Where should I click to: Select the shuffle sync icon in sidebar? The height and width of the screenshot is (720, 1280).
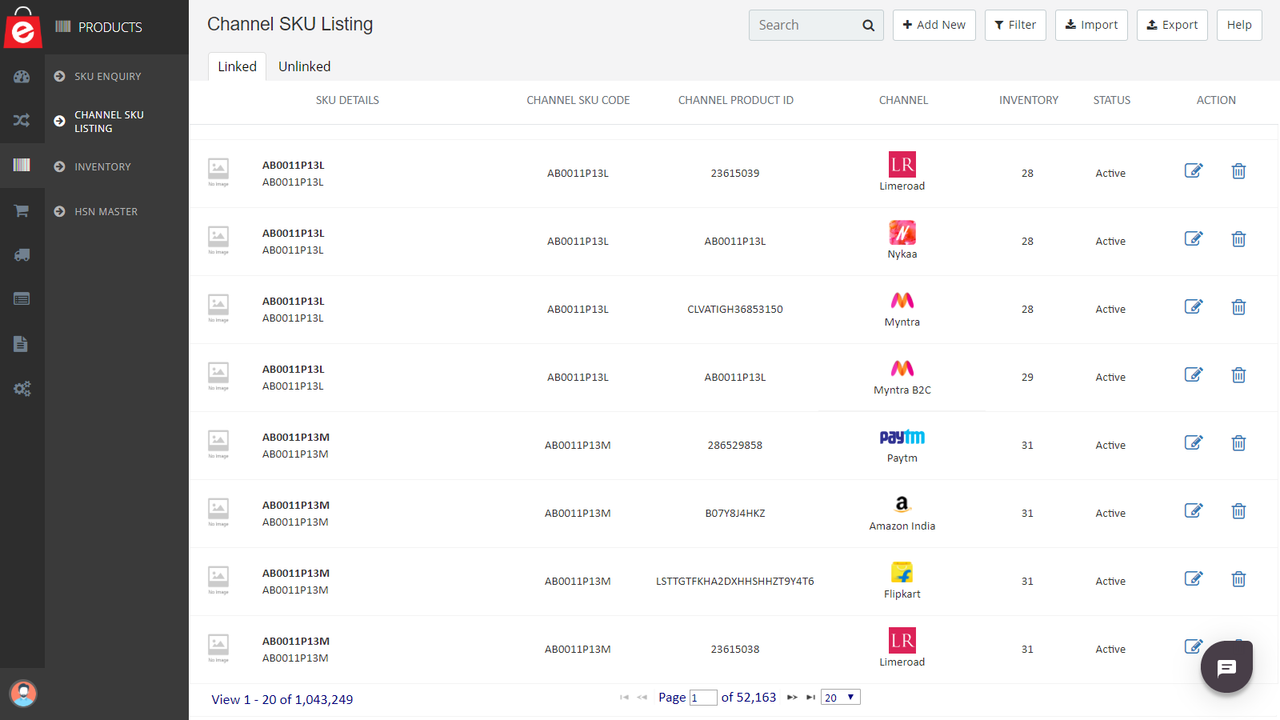click(22, 120)
